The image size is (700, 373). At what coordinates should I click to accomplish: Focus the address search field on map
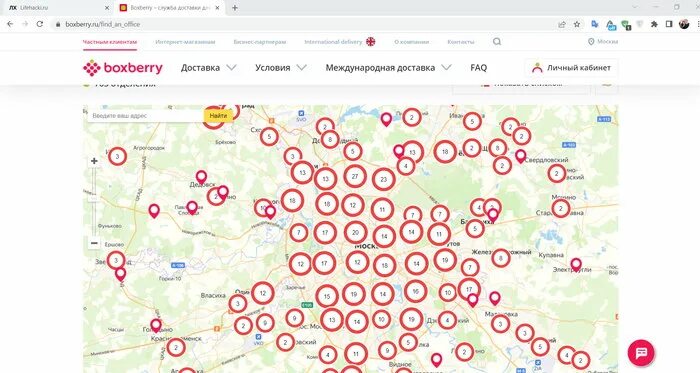point(146,116)
